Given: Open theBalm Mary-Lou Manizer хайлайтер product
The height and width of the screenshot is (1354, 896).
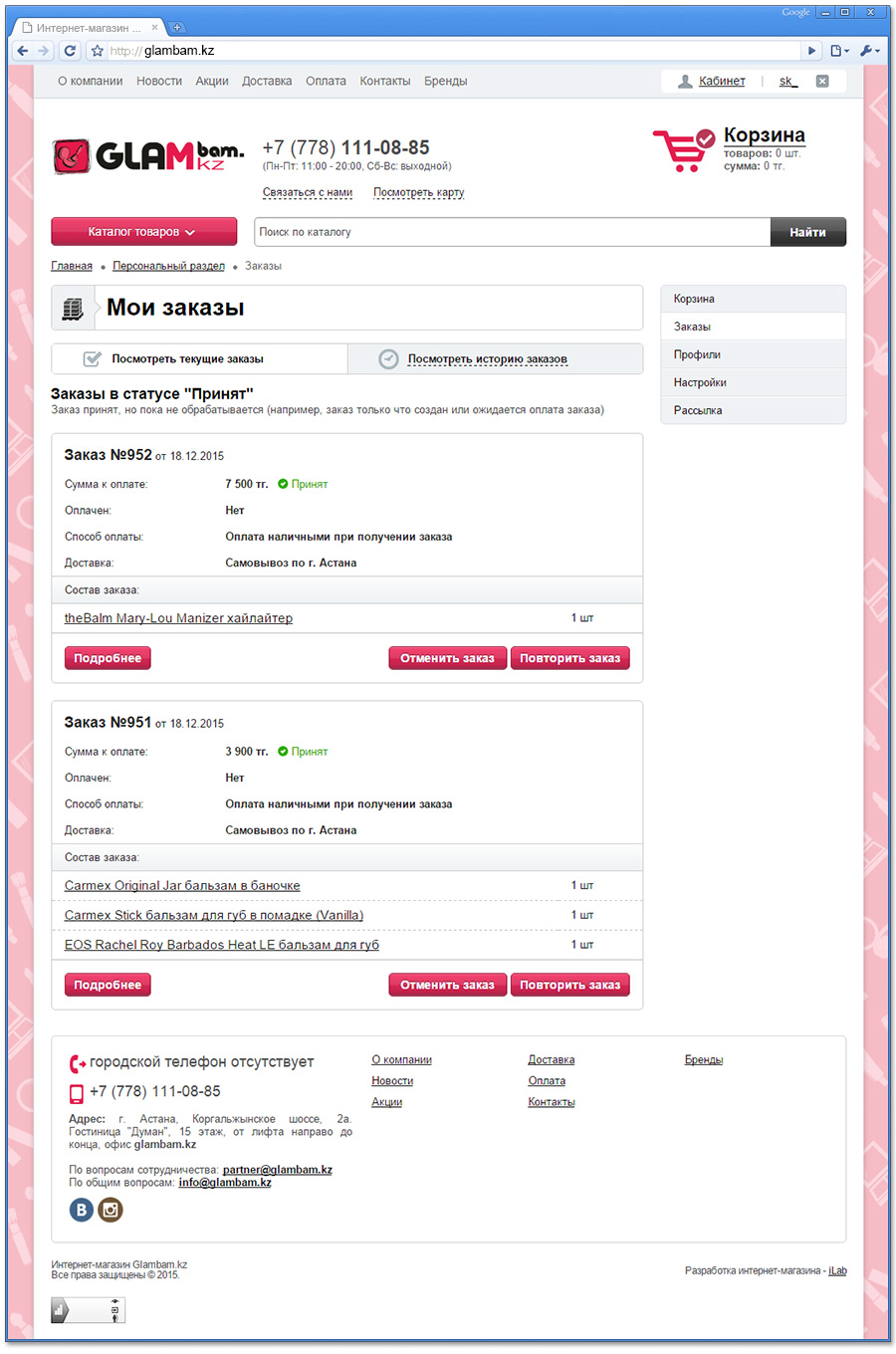Looking at the screenshot, I should click(x=178, y=618).
